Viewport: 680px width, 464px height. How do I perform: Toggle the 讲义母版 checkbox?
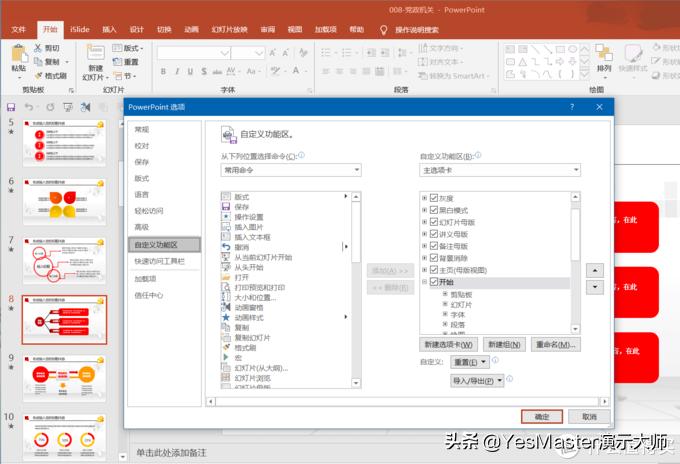434,234
